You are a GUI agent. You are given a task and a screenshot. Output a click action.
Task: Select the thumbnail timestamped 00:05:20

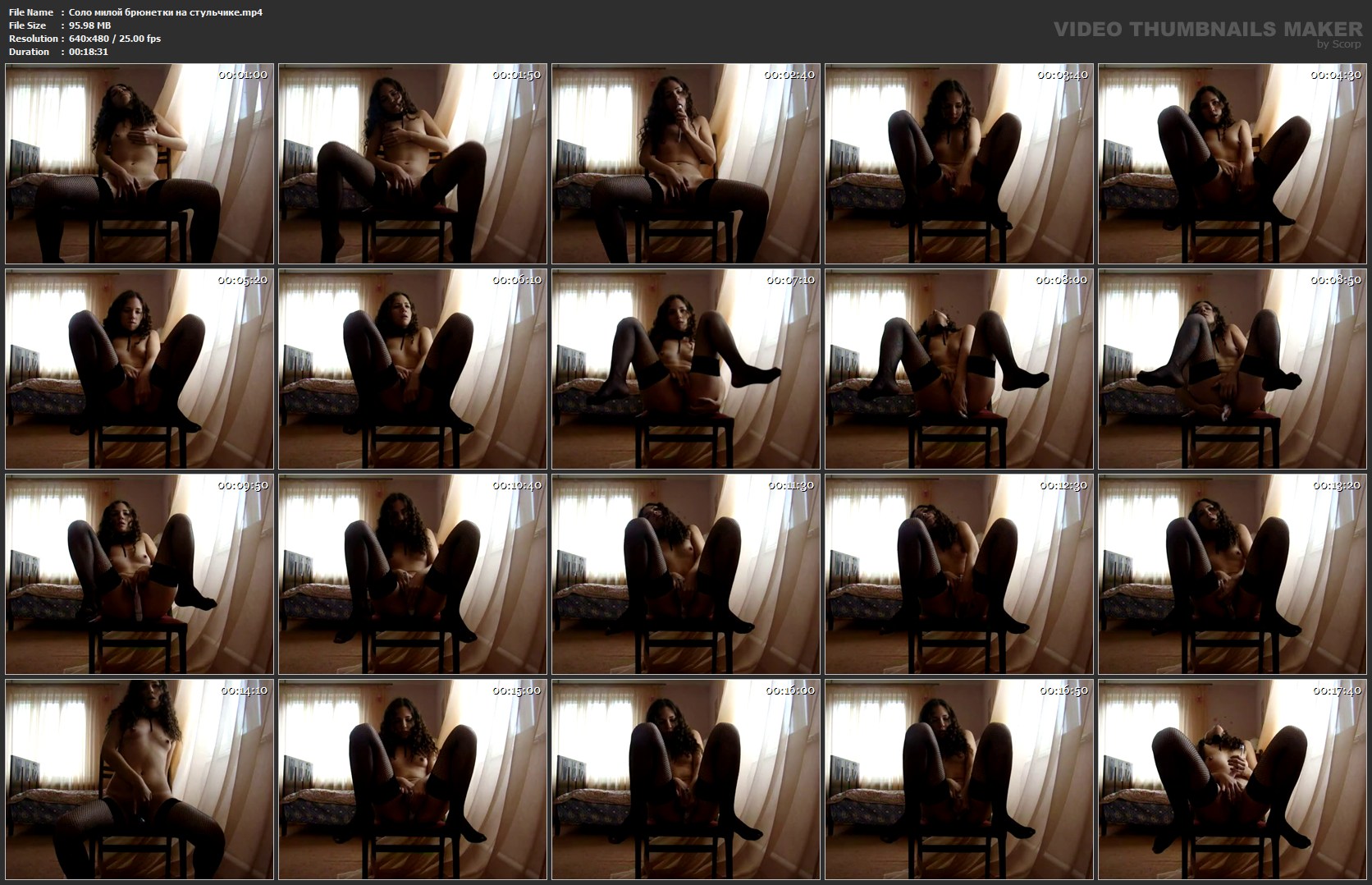tap(139, 369)
